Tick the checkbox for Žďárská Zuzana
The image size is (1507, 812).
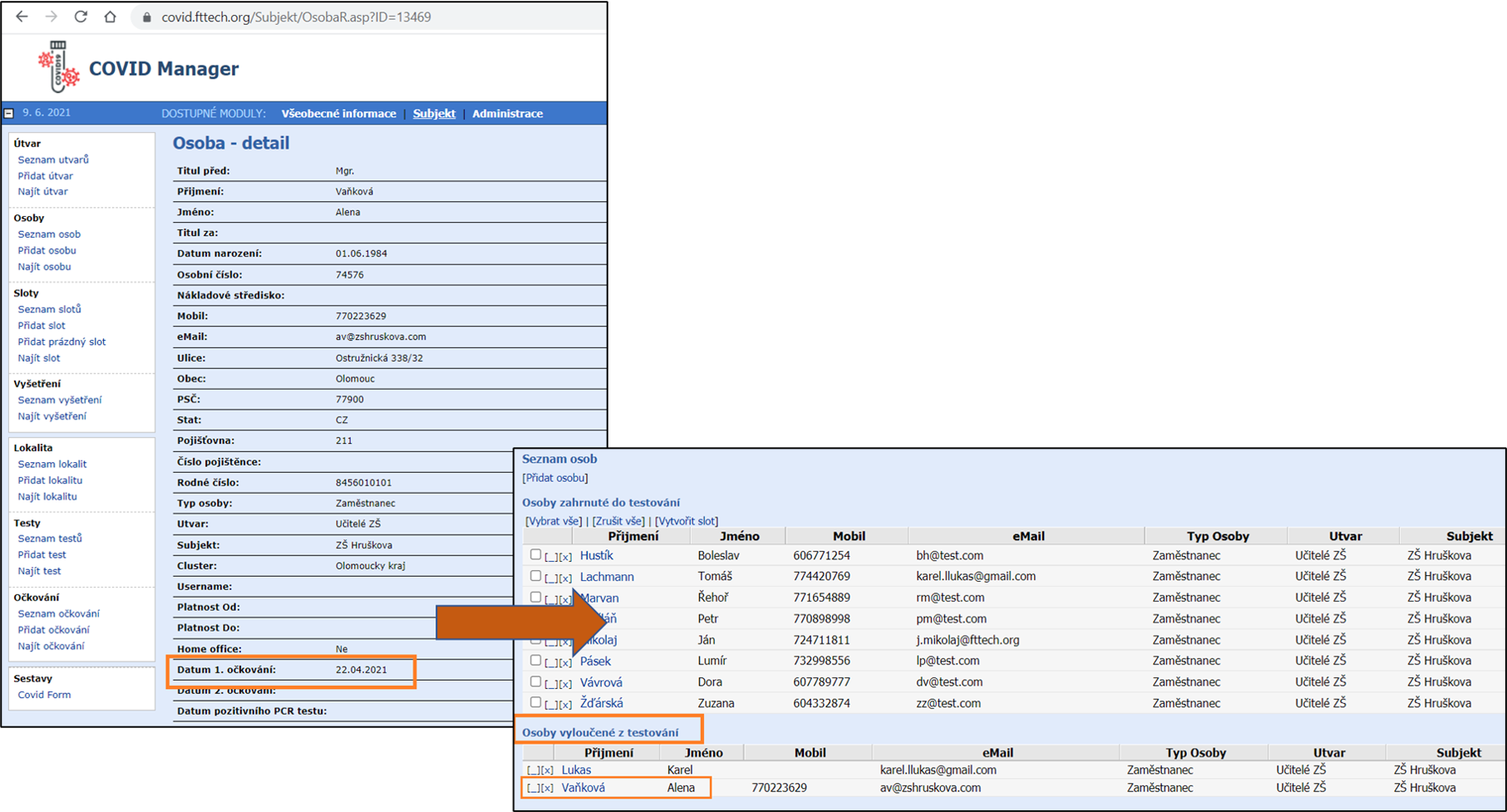(535, 702)
